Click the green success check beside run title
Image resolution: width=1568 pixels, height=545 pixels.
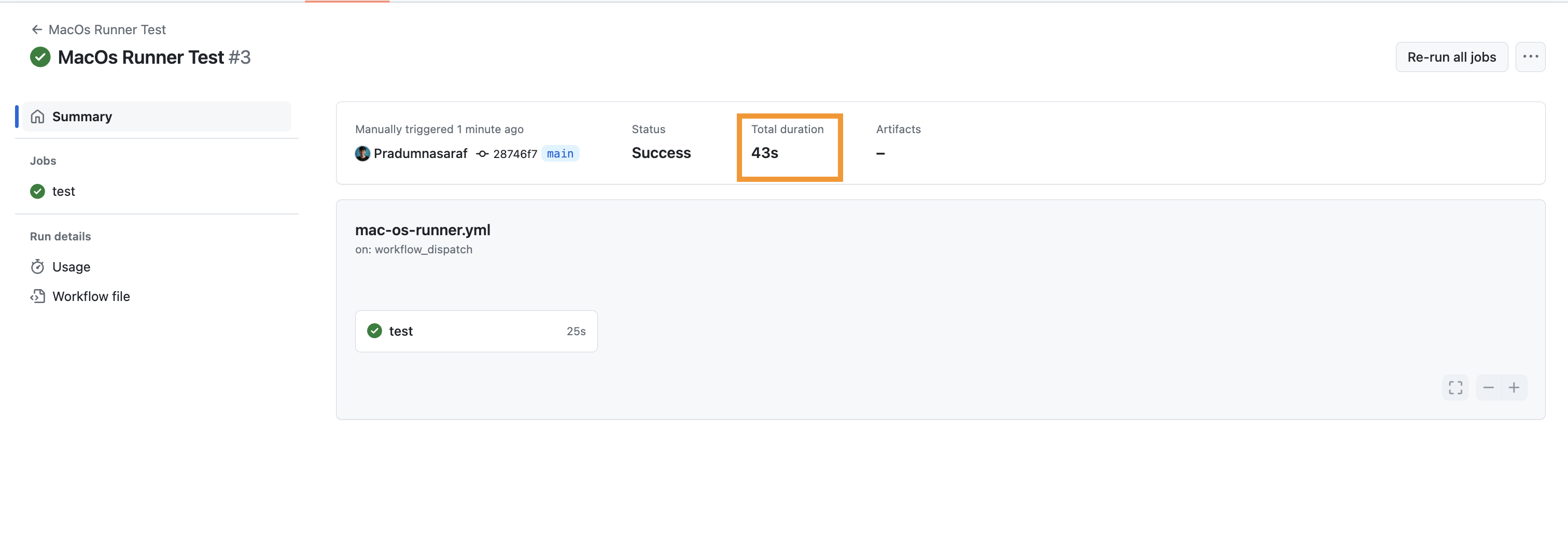point(39,56)
